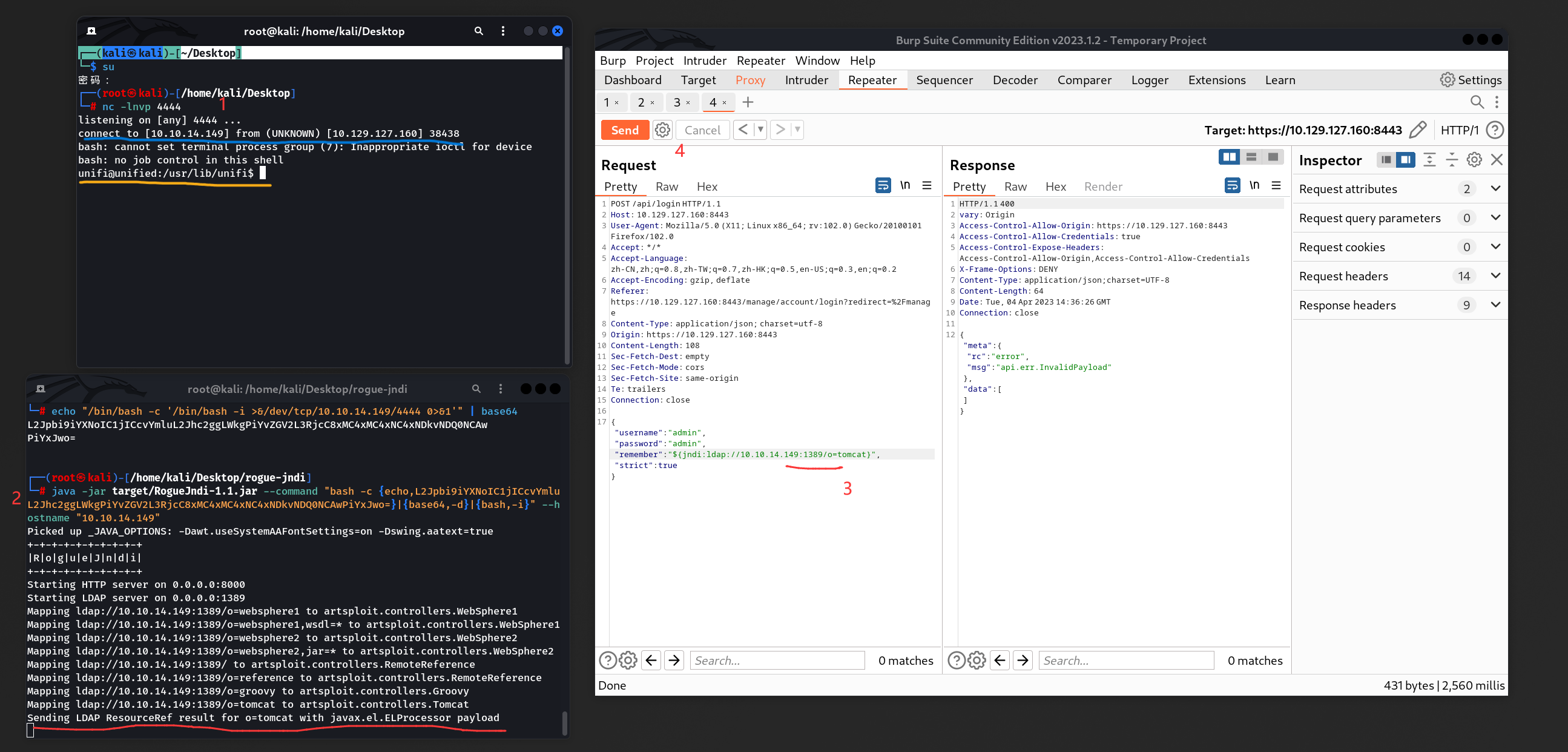Toggle word wrap icon in Request pane
This screenshot has height=752, width=1568.
pyautogui.click(x=883, y=185)
